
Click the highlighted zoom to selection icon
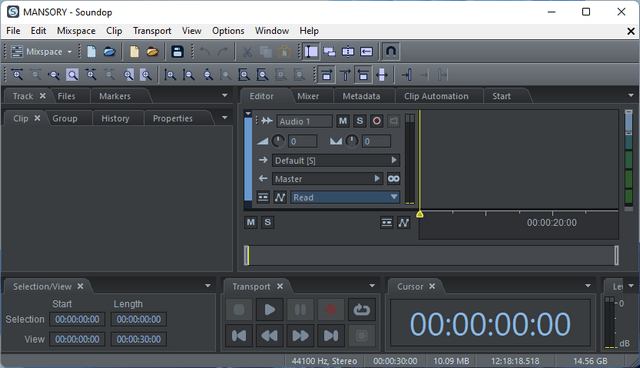tap(72, 75)
